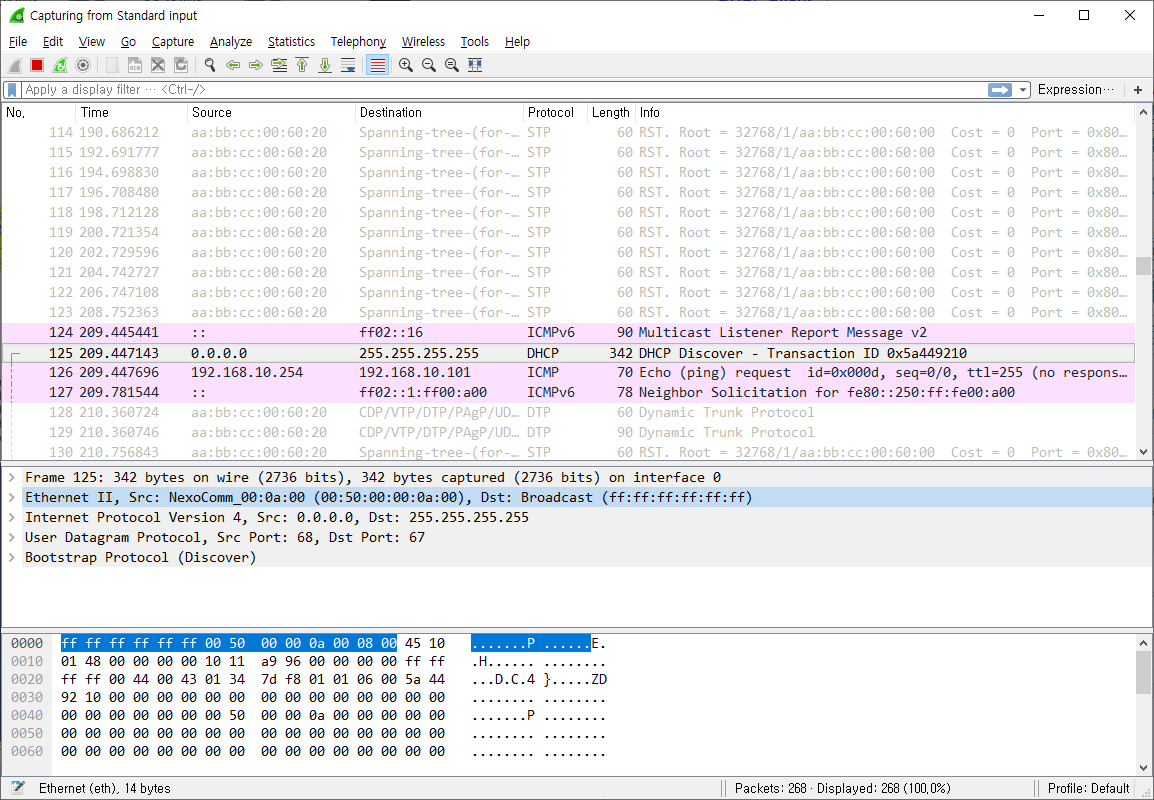Zoom out packet text

[x=428, y=66]
